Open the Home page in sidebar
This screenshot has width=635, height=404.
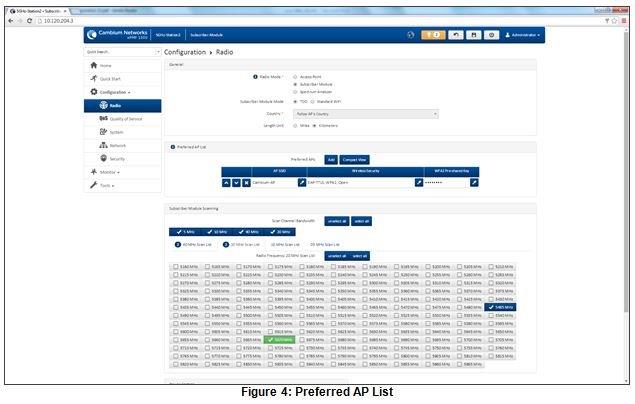pos(105,65)
